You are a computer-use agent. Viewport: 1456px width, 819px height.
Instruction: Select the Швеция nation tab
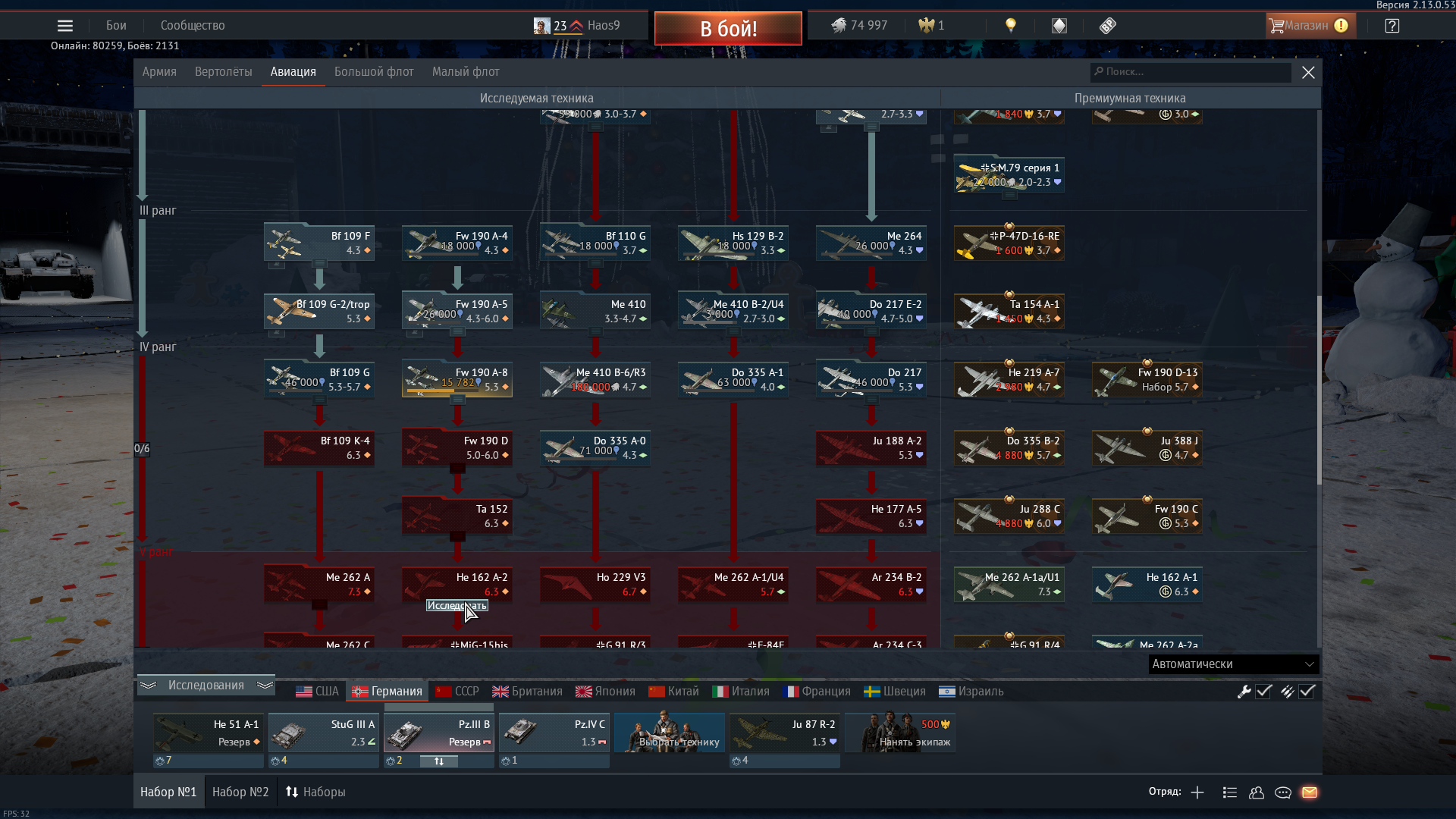tap(895, 692)
